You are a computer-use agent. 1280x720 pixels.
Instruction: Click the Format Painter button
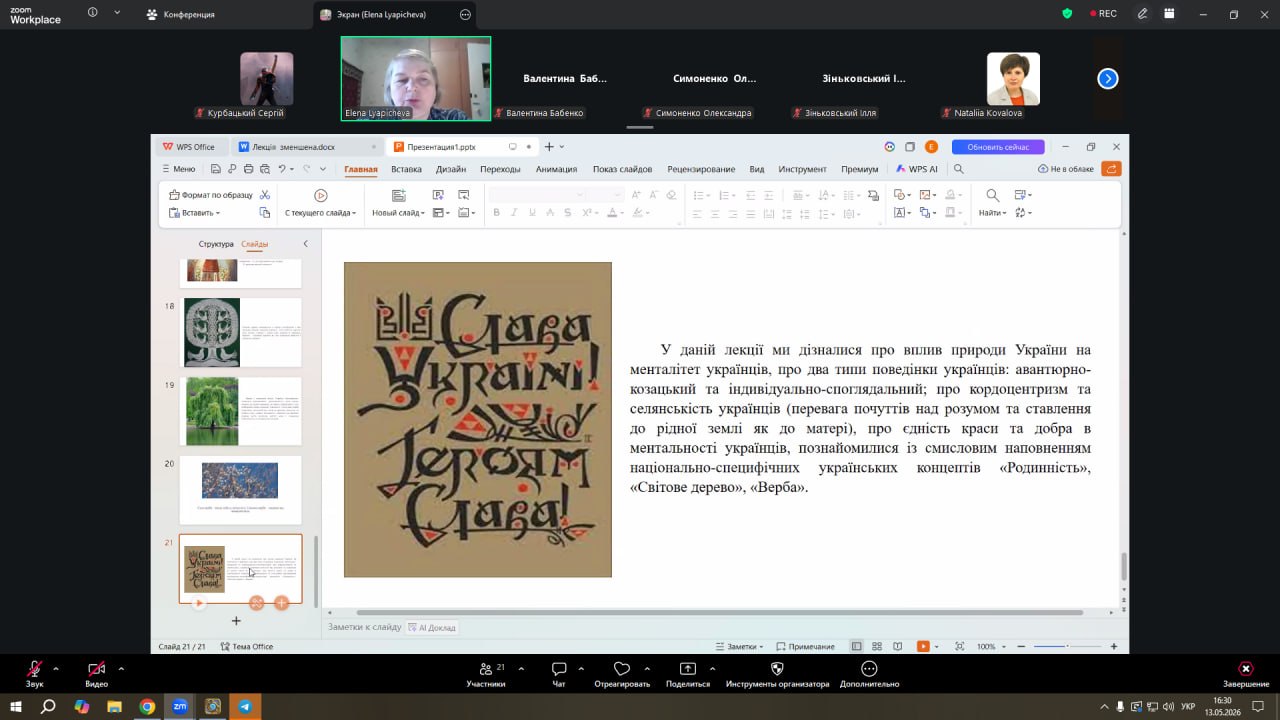tap(211, 195)
